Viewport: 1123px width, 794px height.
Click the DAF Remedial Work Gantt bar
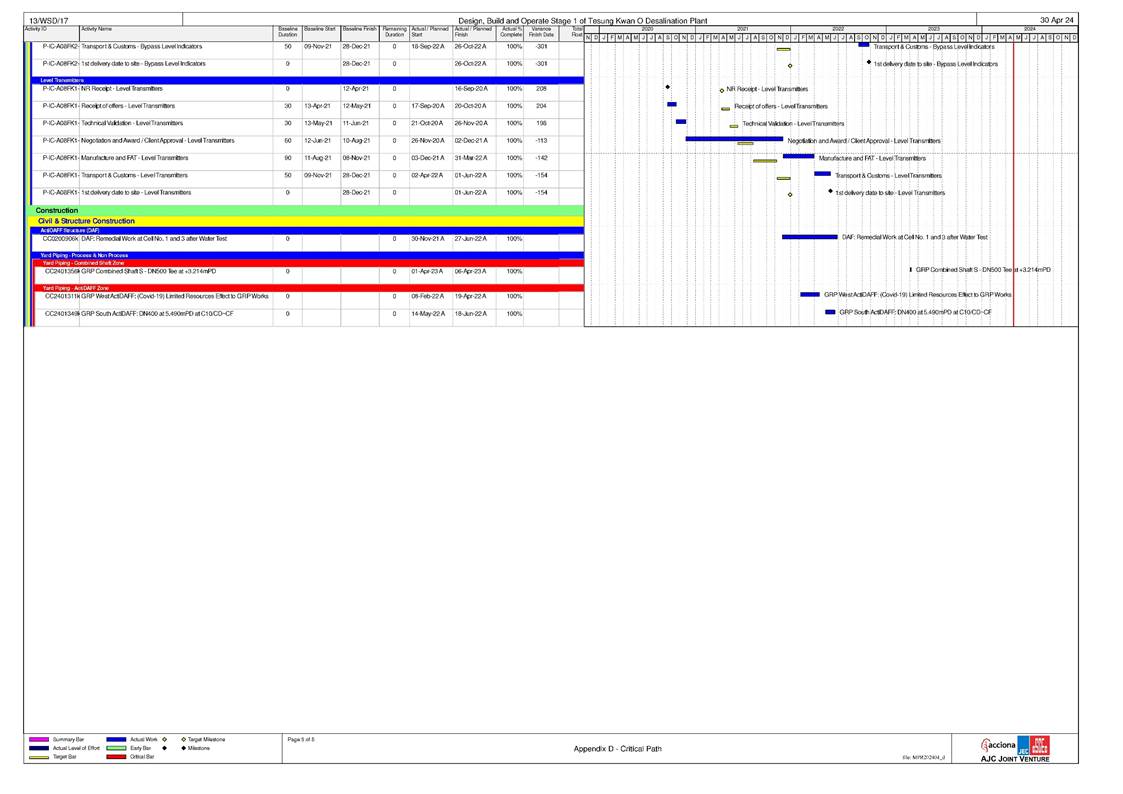coord(809,237)
